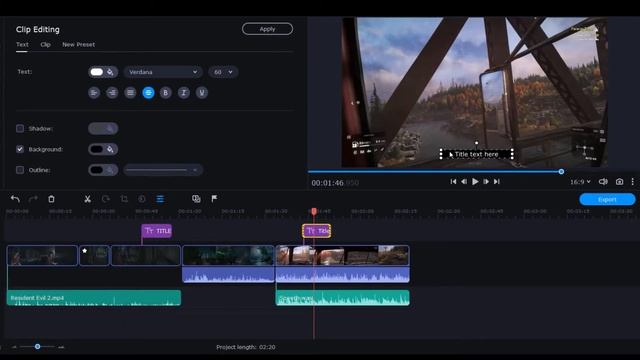Viewport: 640px width, 360px height.
Task: Click 'Title text here' in preview
Action: (x=476, y=154)
